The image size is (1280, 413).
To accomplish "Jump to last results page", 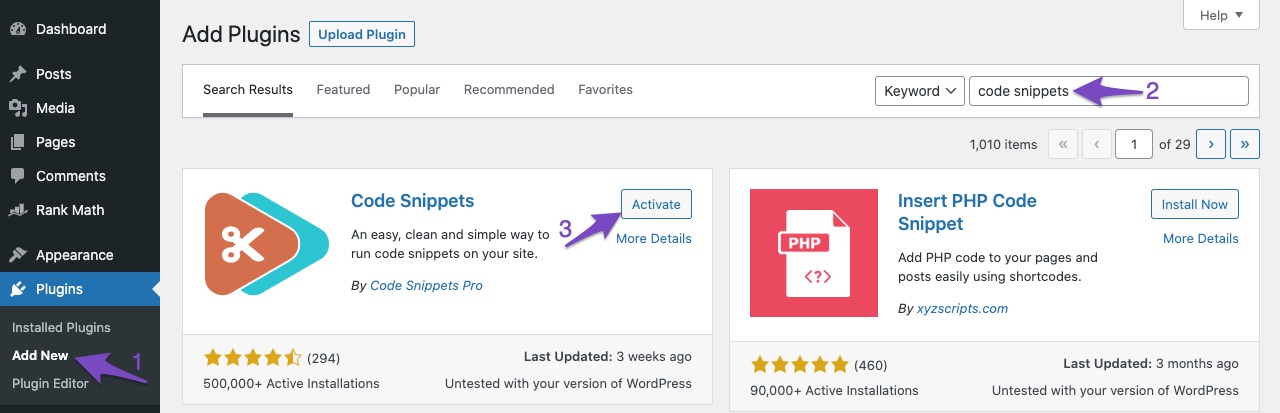I will pos(1245,144).
